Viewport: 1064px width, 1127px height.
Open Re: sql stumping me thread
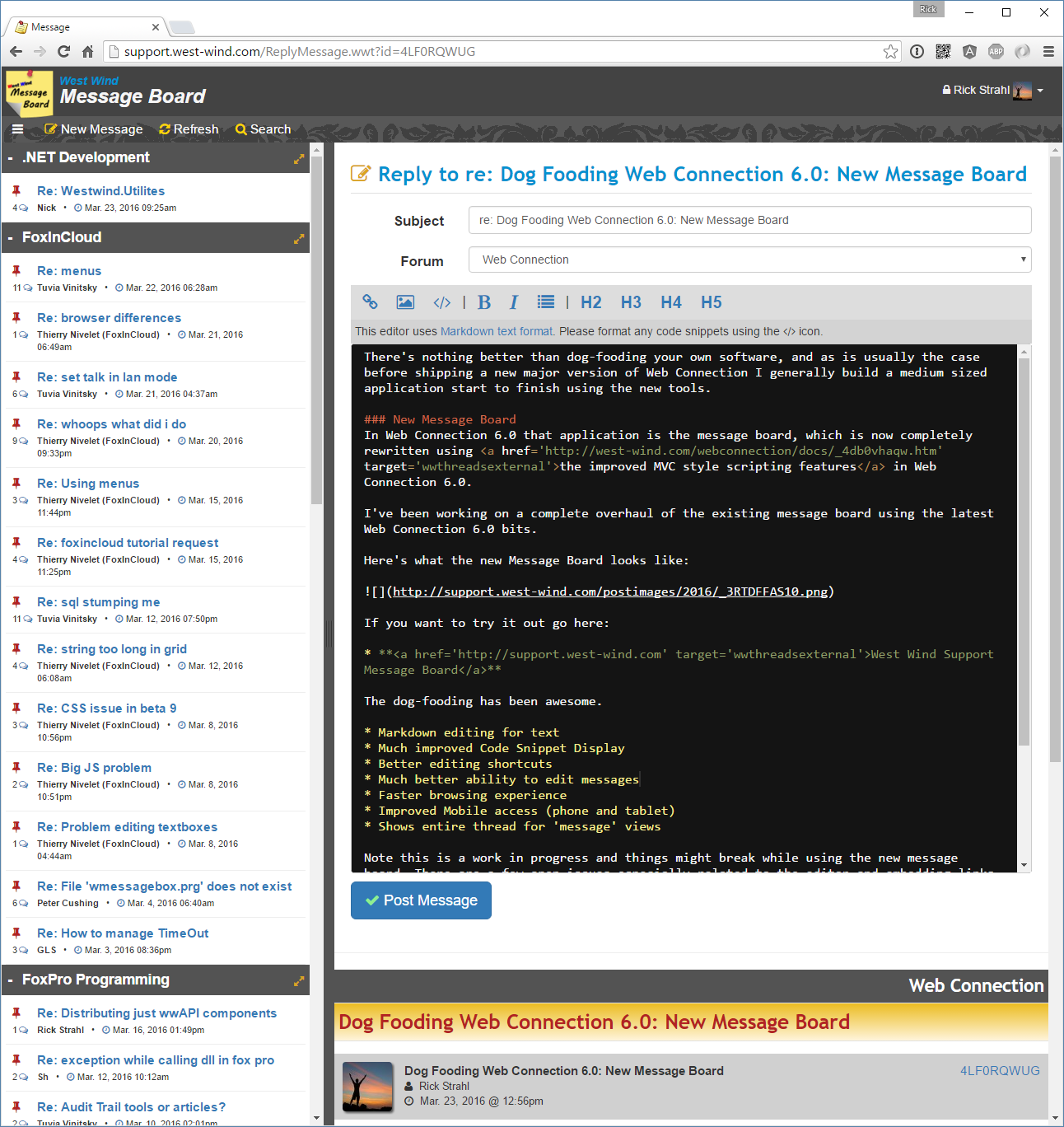pyautogui.click(x=98, y=602)
